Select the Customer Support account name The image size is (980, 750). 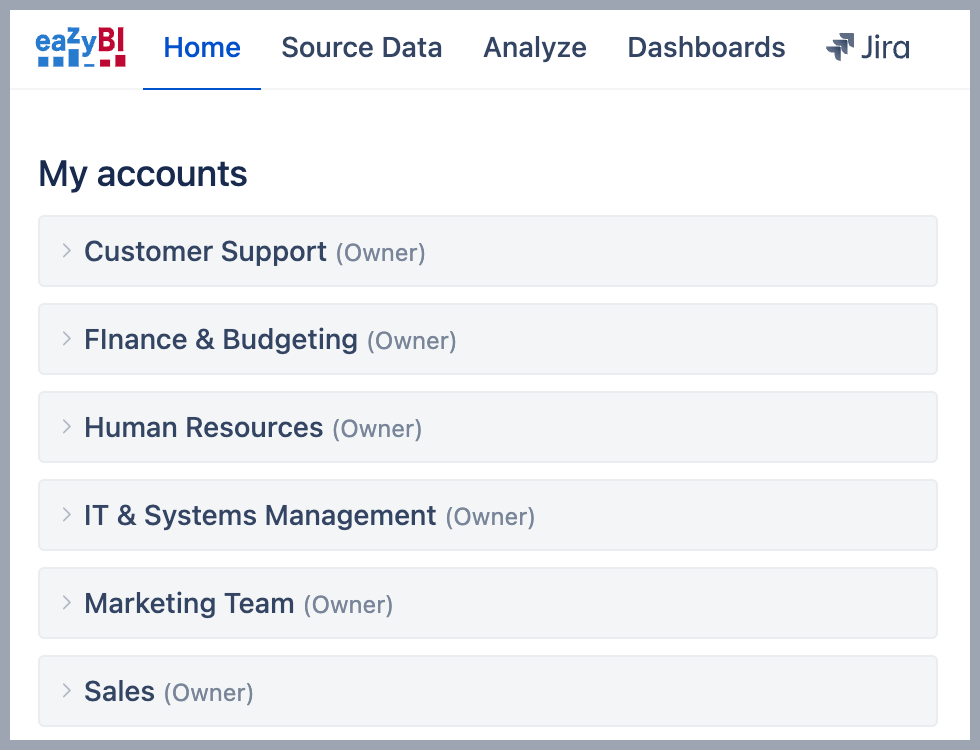pyautogui.click(x=205, y=251)
